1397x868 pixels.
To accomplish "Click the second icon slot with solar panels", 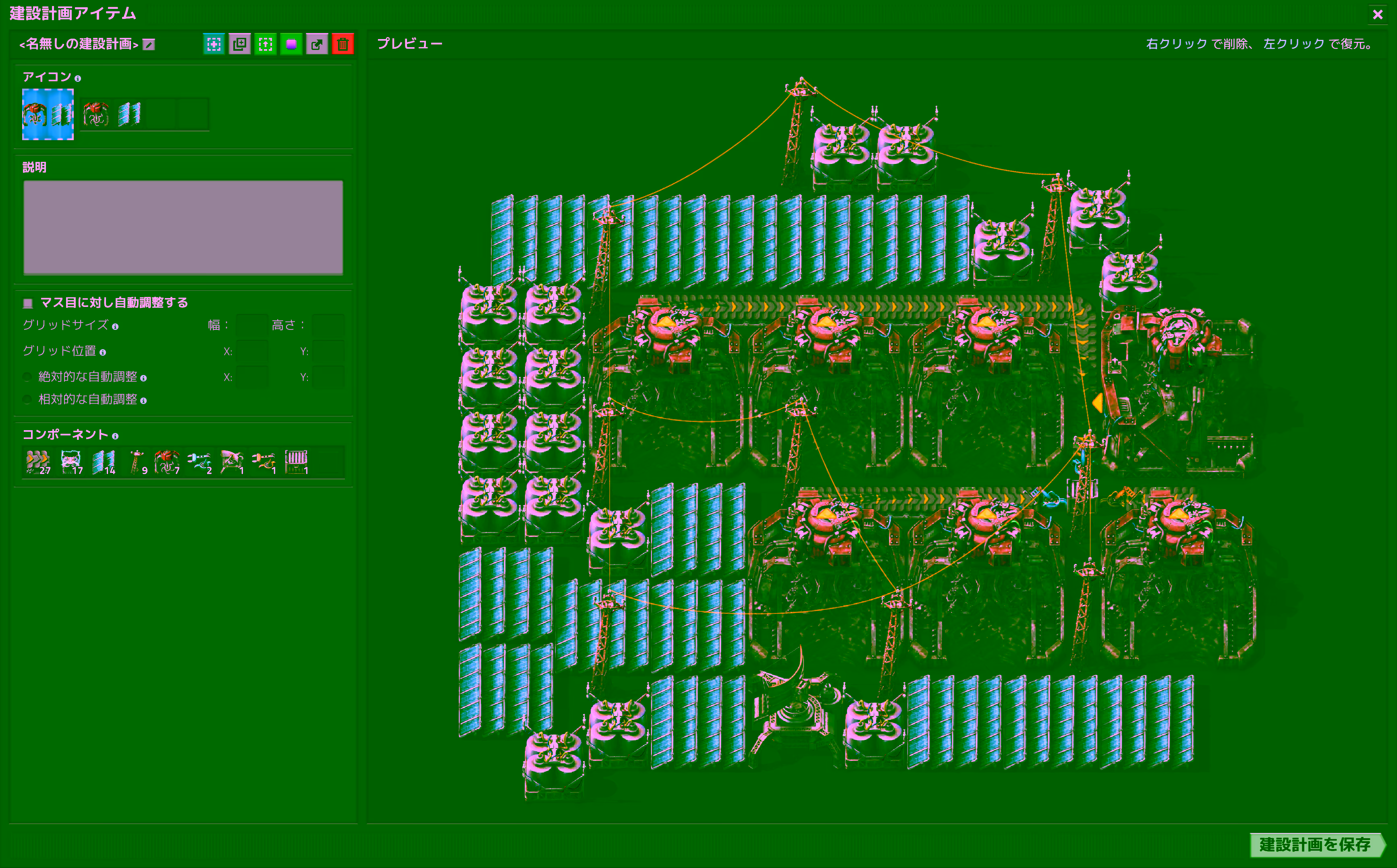I will (x=129, y=114).
